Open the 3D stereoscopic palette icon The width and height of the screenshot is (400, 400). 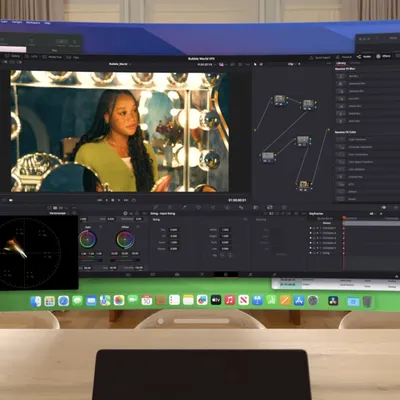click(284, 207)
